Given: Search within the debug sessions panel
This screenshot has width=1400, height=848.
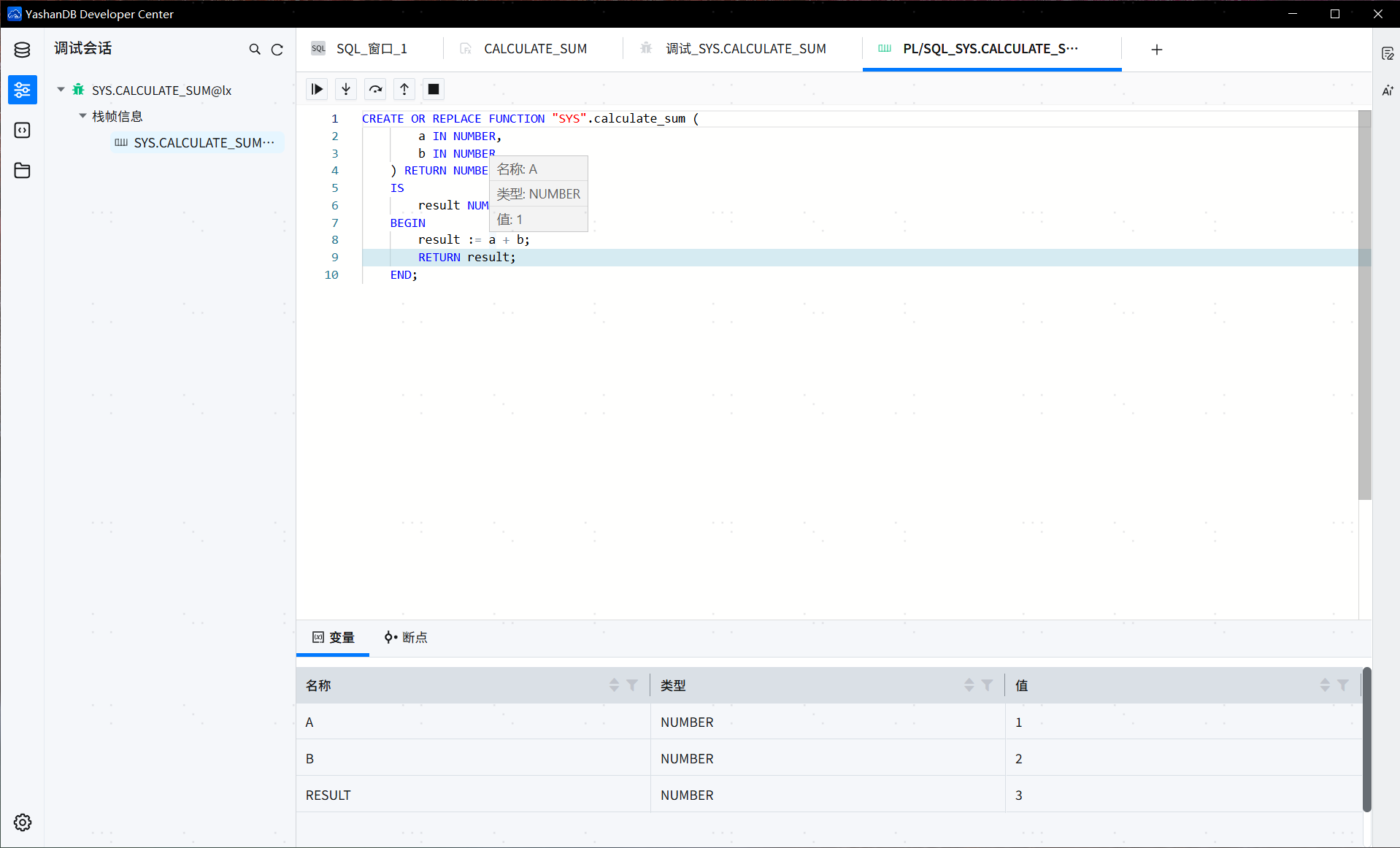Looking at the screenshot, I should pos(255,50).
